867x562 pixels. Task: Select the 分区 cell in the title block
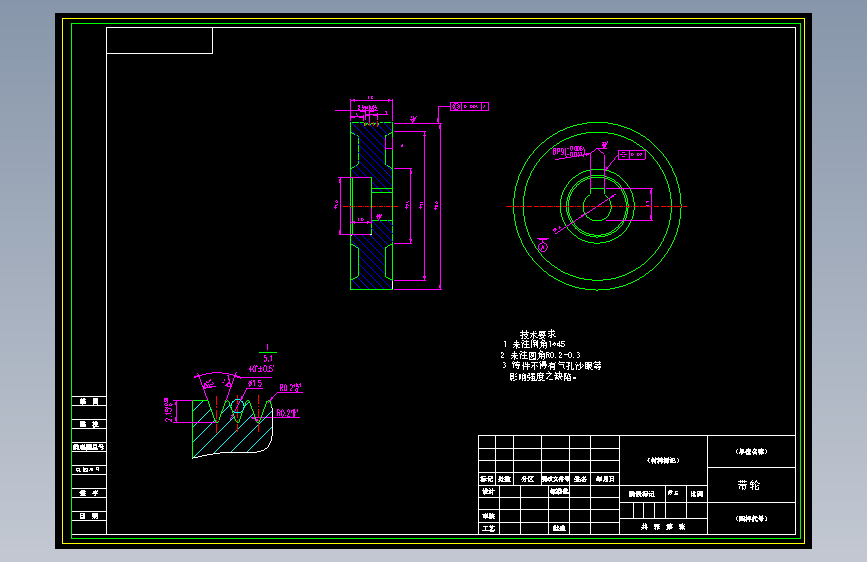pyautogui.click(x=527, y=479)
